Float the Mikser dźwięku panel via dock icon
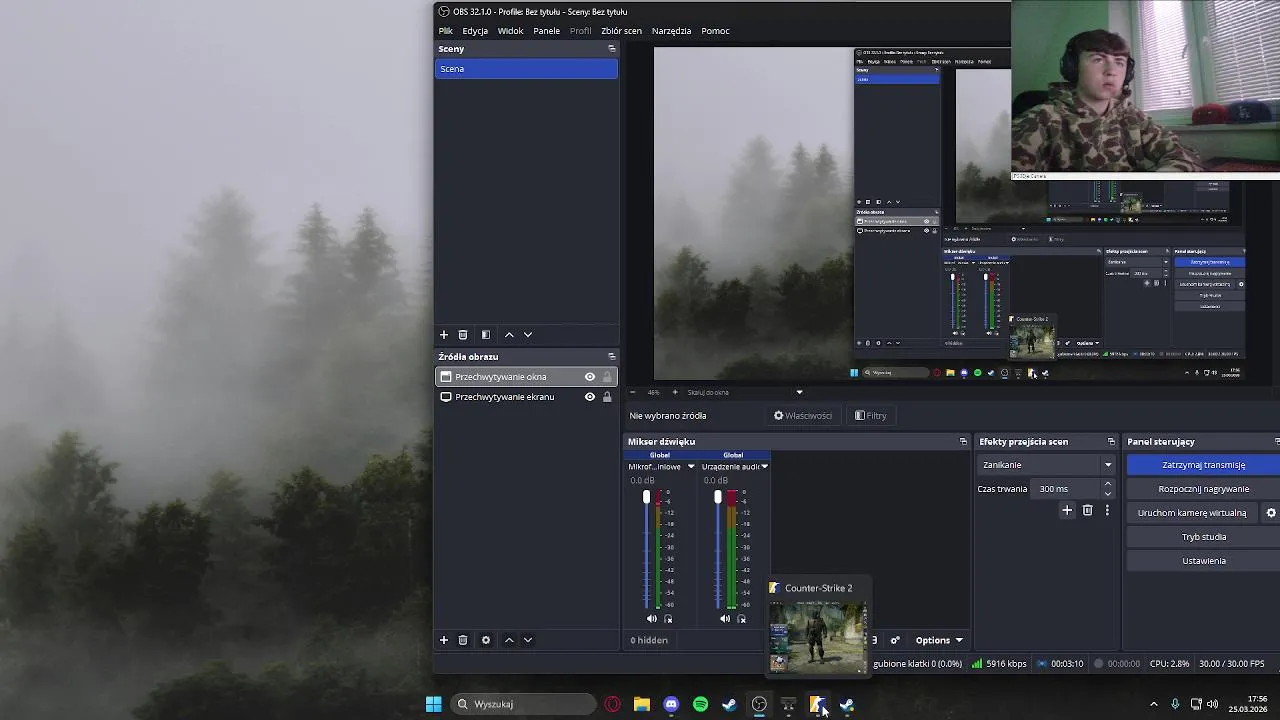This screenshot has width=1280, height=720. tap(963, 442)
